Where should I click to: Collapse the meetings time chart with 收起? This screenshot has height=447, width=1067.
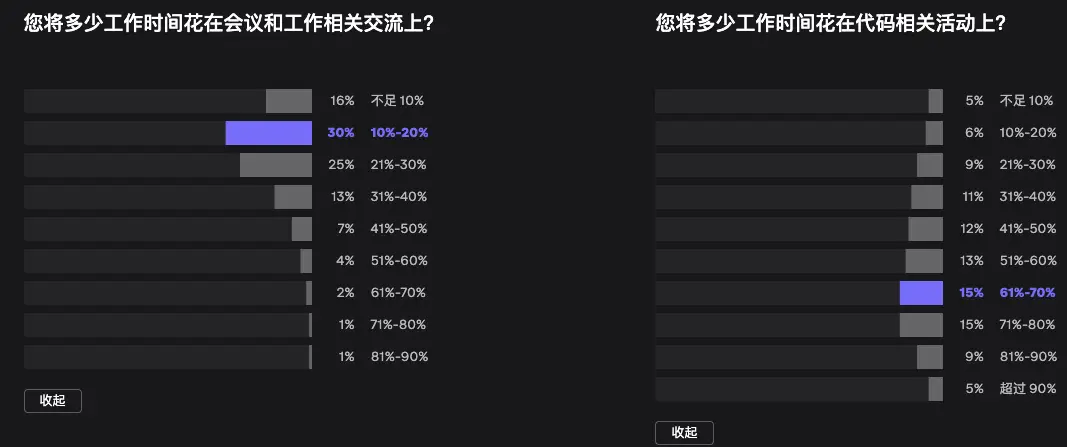coord(53,401)
